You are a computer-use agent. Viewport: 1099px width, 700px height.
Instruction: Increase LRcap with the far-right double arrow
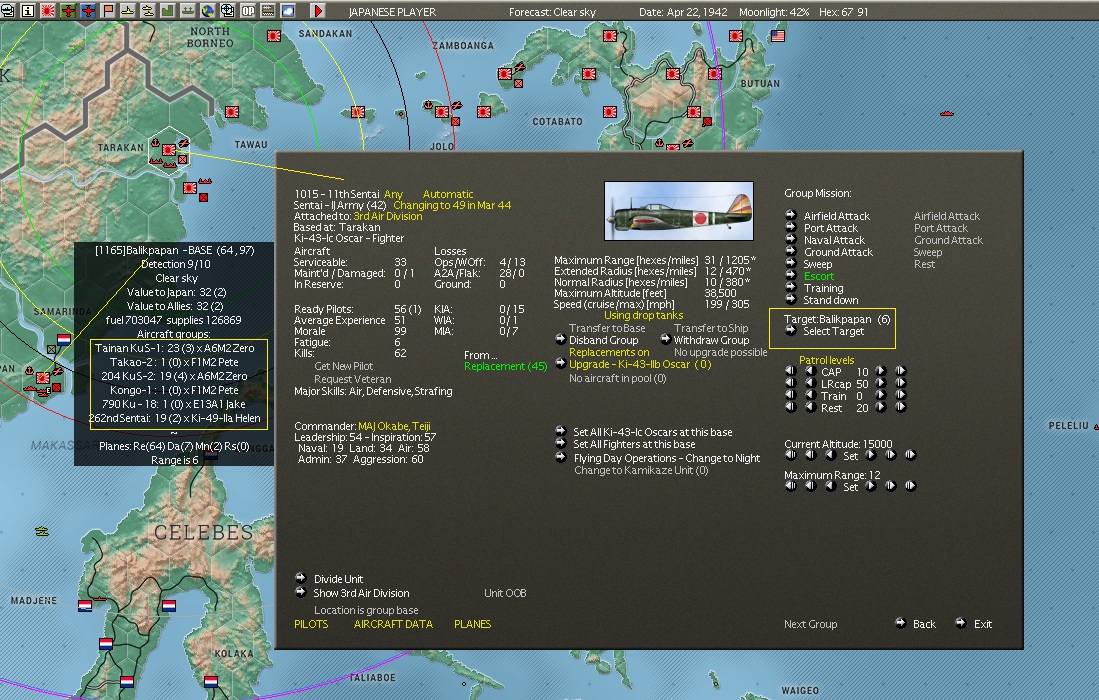coord(901,383)
